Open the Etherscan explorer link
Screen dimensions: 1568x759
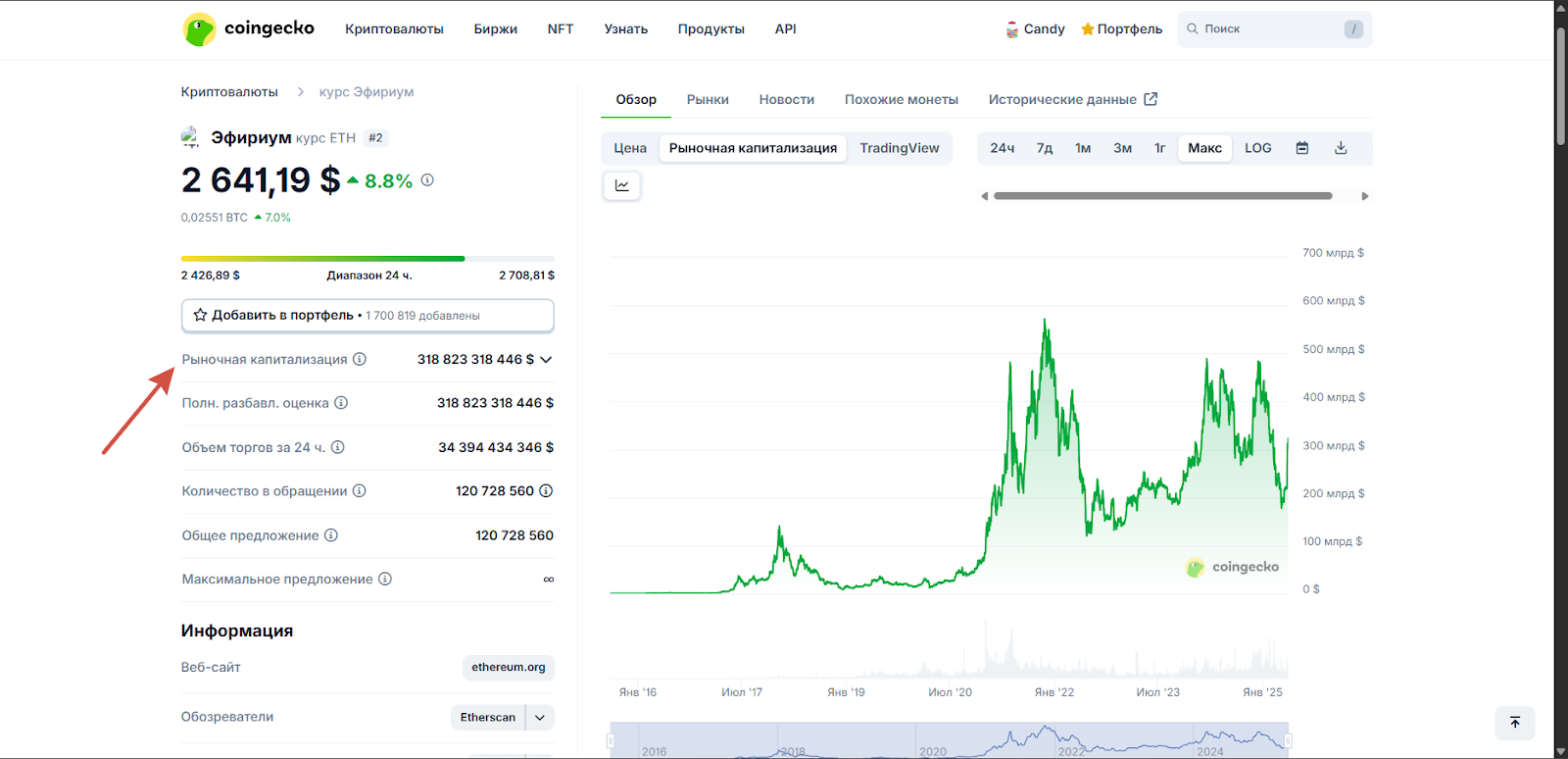pyautogui.click(x=488, y=718)
